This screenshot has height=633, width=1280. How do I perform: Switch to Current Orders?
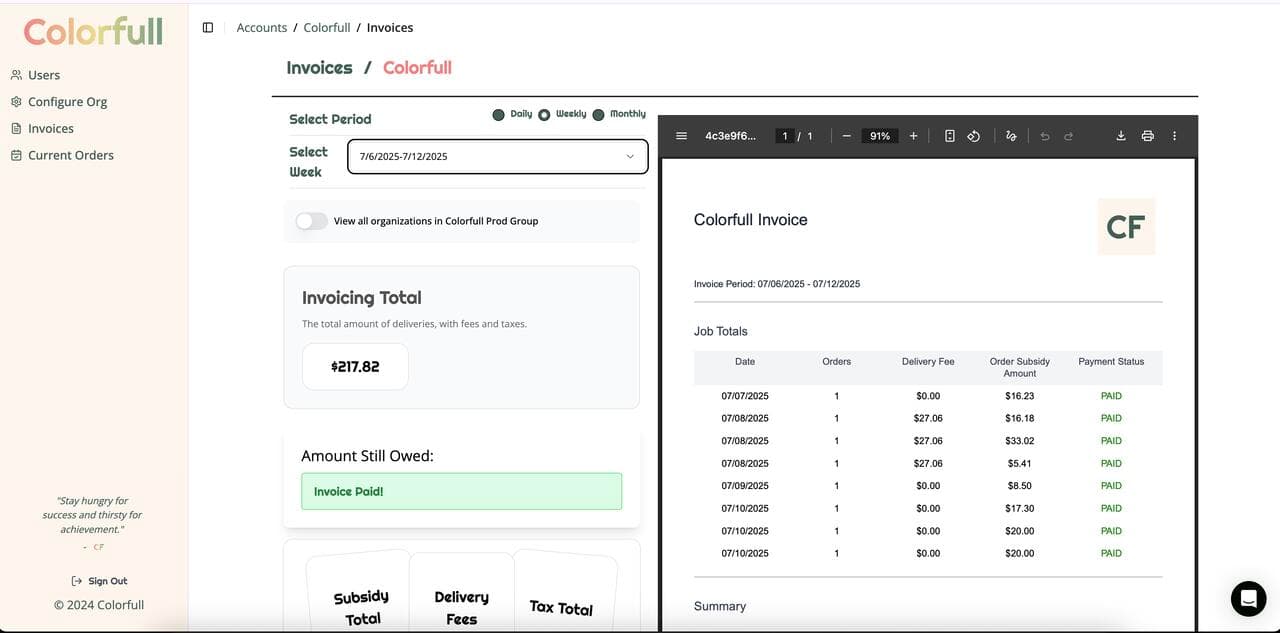(x=69, y=154)
